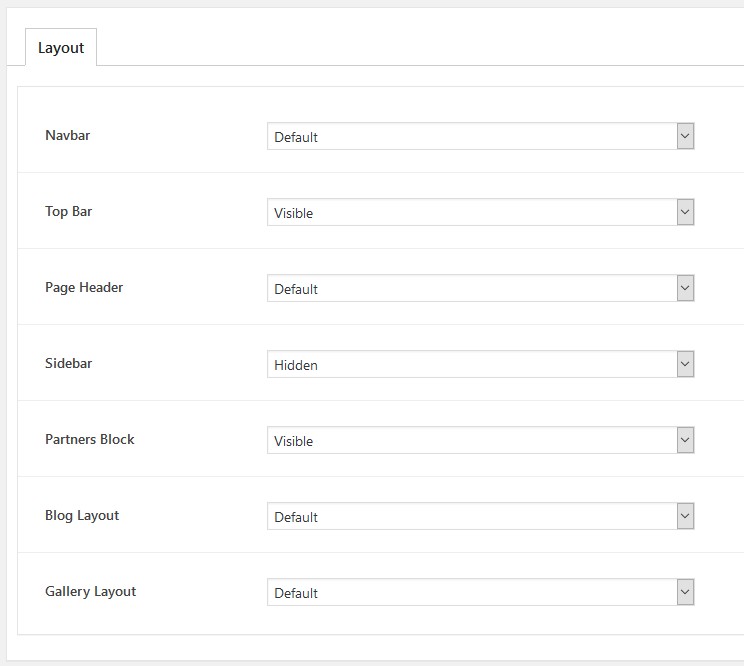Switch to the Layout tab

[61, 47]
